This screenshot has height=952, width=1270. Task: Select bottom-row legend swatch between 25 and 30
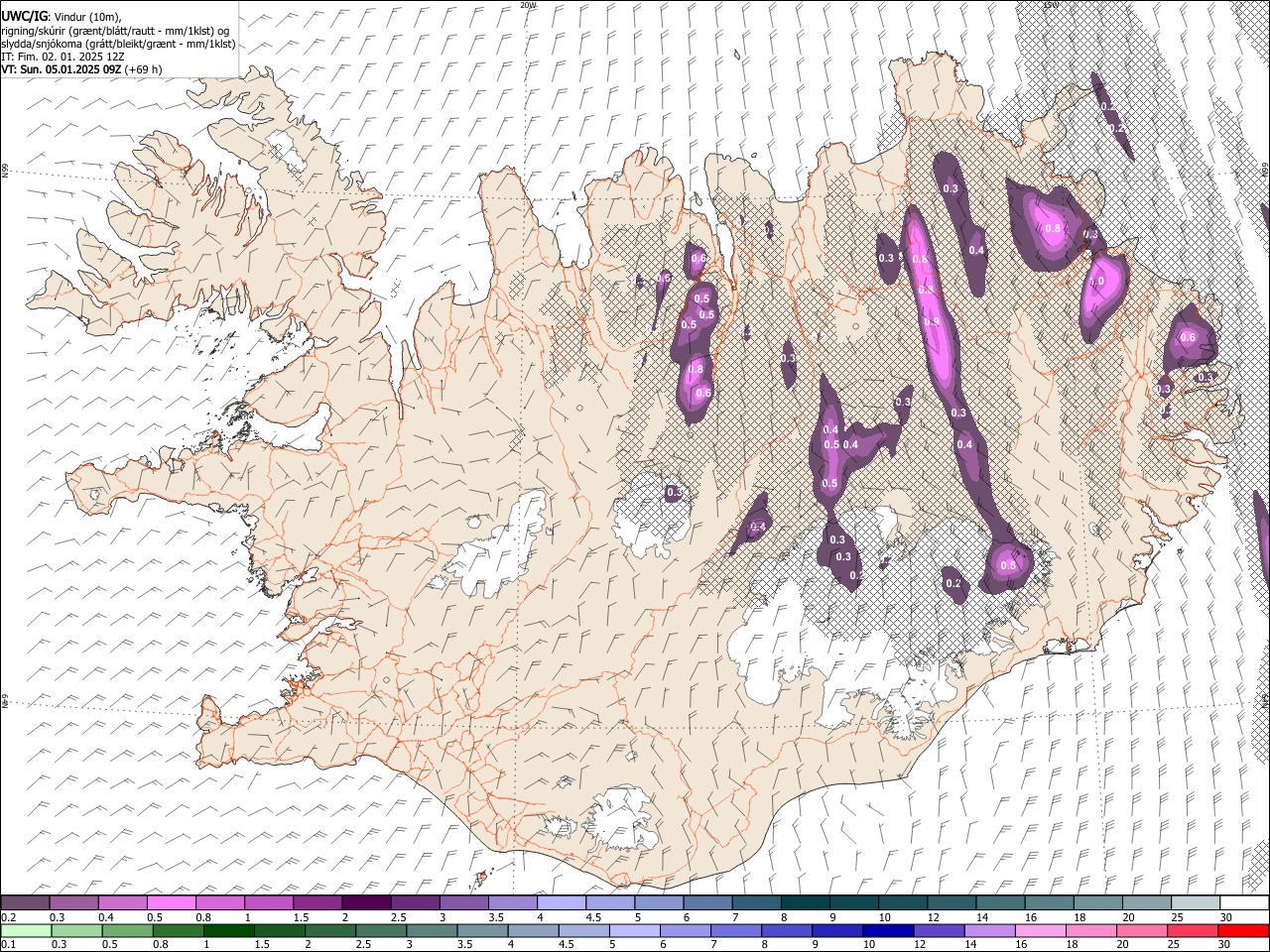pos(1192,930)
